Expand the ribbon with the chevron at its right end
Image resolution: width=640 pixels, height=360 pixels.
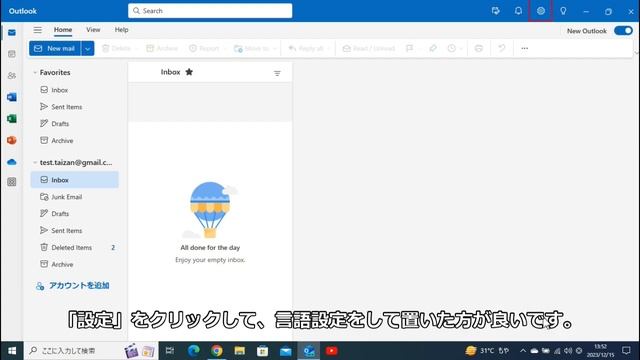point(636,53)
